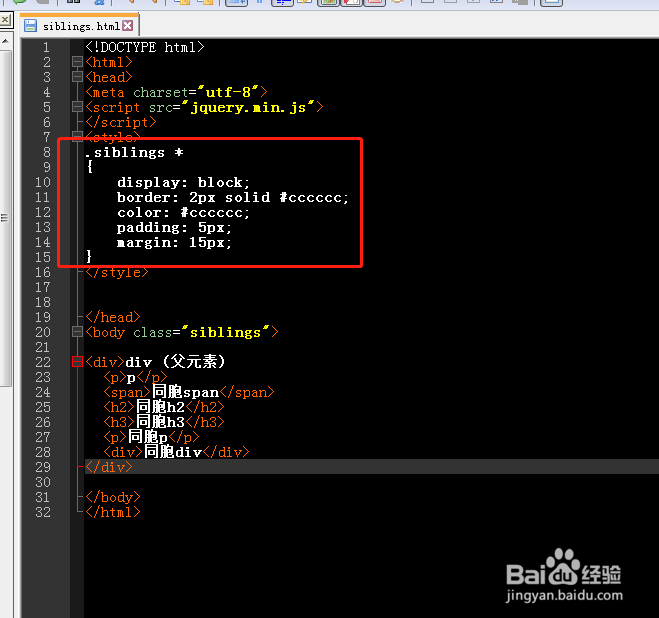This screenshot has height=618, width=659.
Task: Place cursor in the <!DOCTYPE html> line
Action: 145,47
